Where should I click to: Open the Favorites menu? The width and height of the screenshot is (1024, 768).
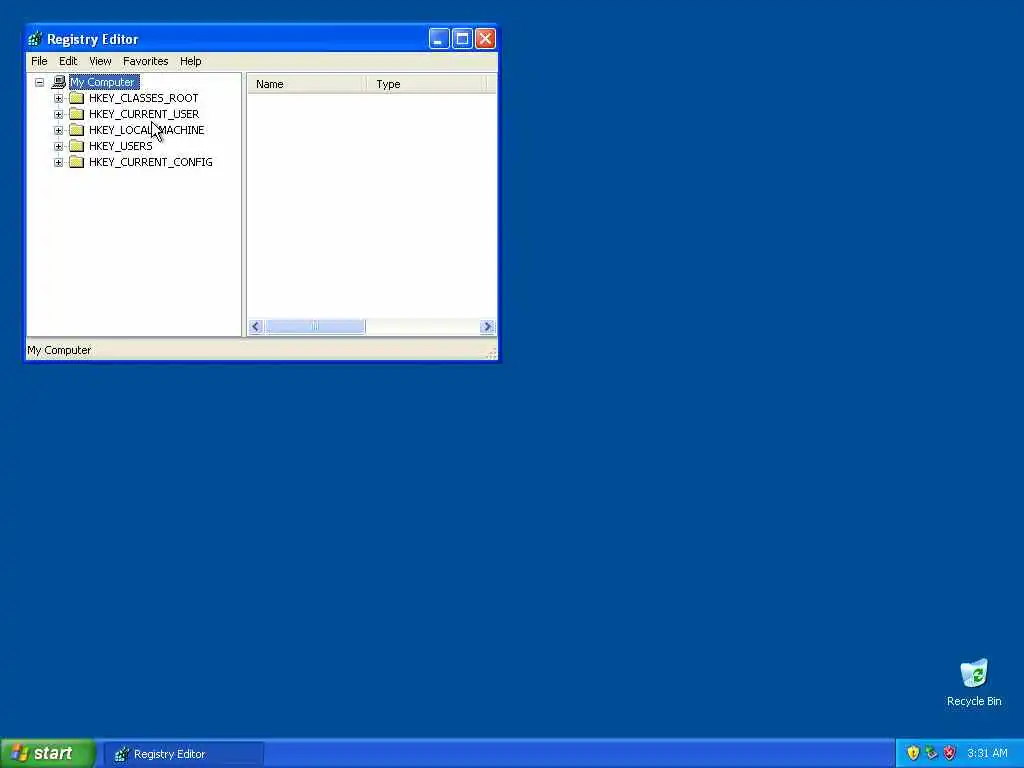[x=146, y=61]
